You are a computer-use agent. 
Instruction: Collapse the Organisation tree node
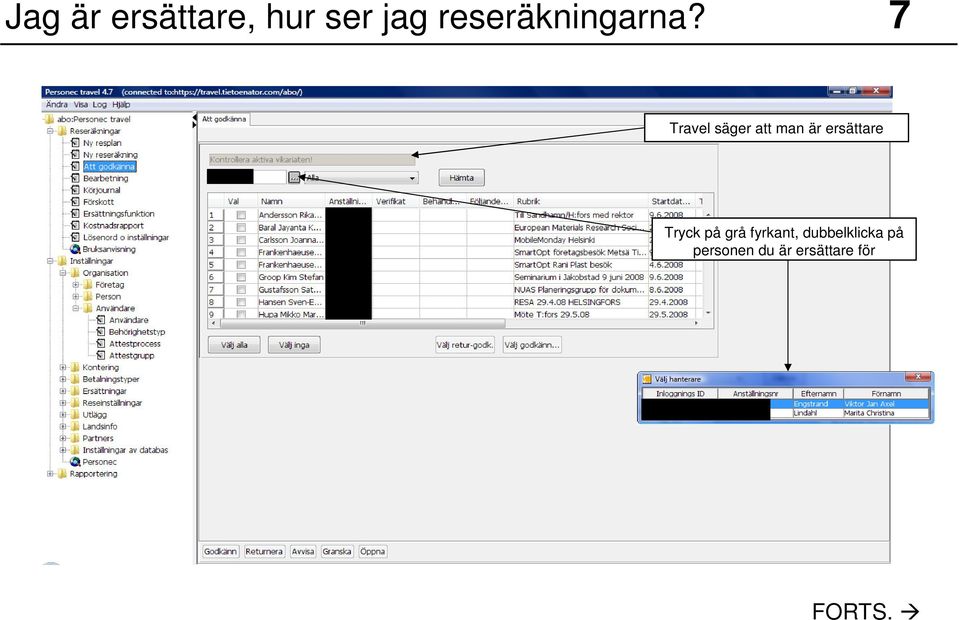coord(63,273)
